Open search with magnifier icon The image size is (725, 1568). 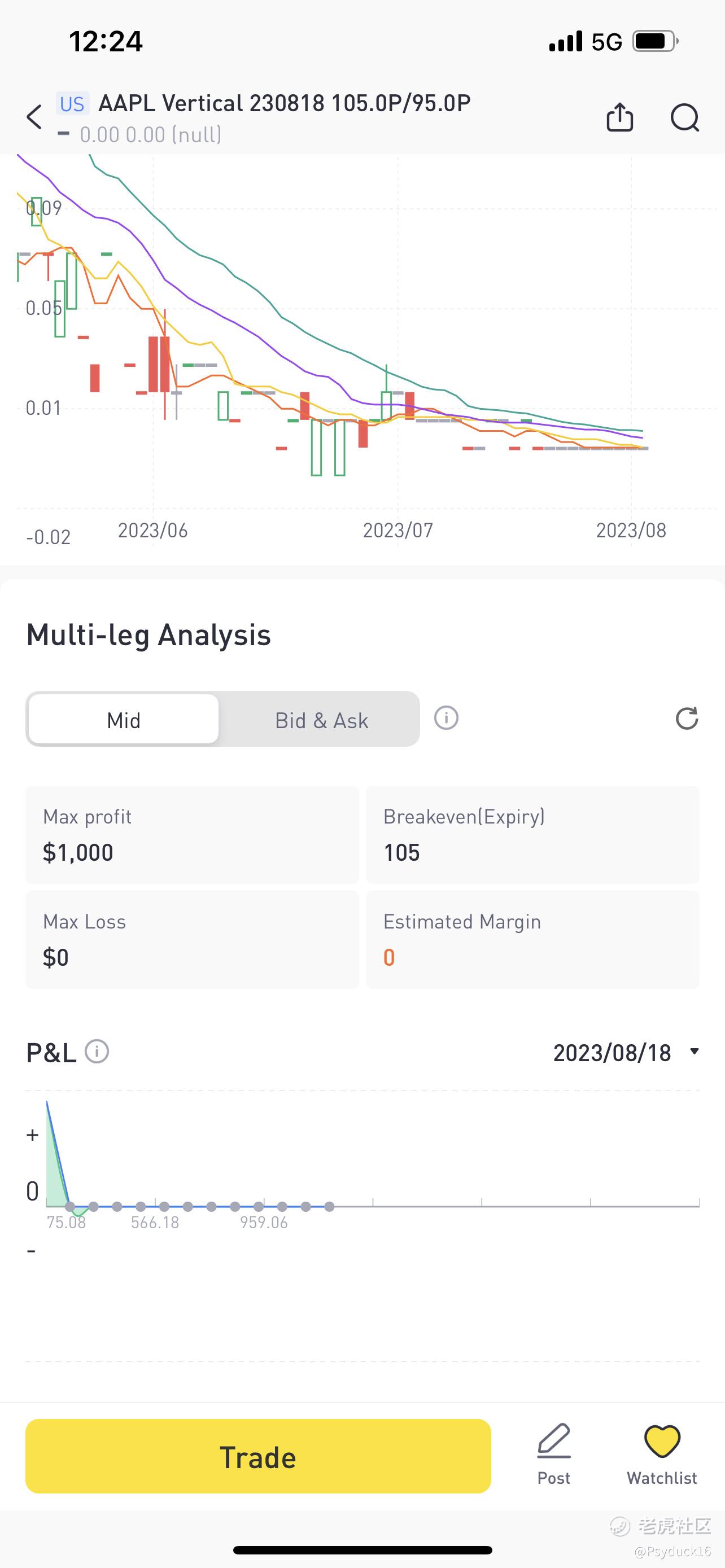(684, 117)
